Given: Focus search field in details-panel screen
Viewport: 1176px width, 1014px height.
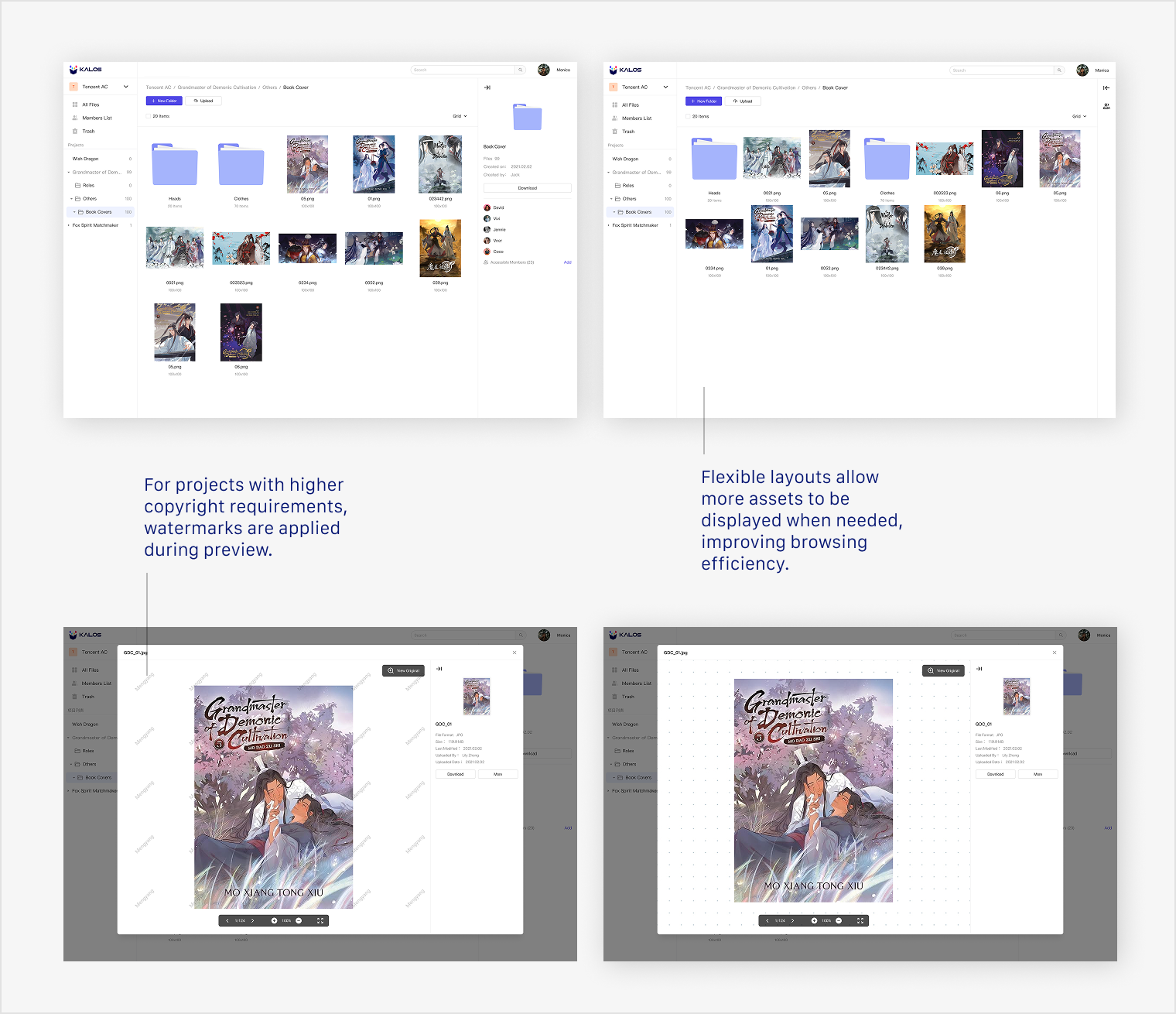Looking at the screenshot, I should [x=463, y=70].
